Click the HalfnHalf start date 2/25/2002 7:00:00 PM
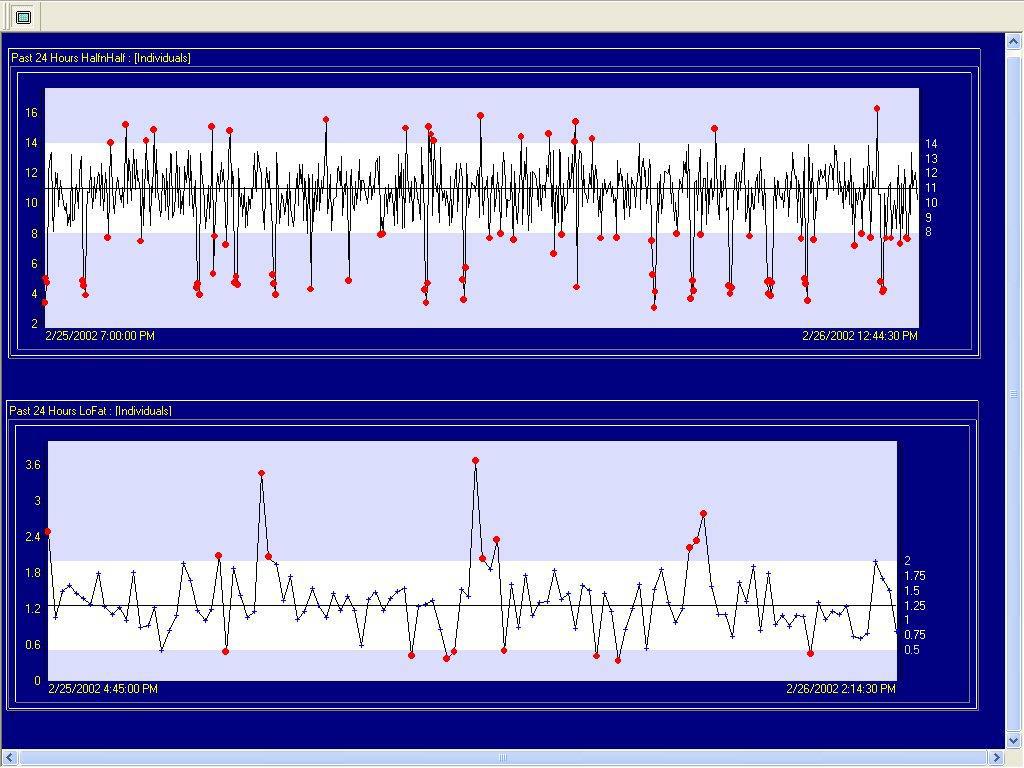1024x768 pixels. coord(100,336)
